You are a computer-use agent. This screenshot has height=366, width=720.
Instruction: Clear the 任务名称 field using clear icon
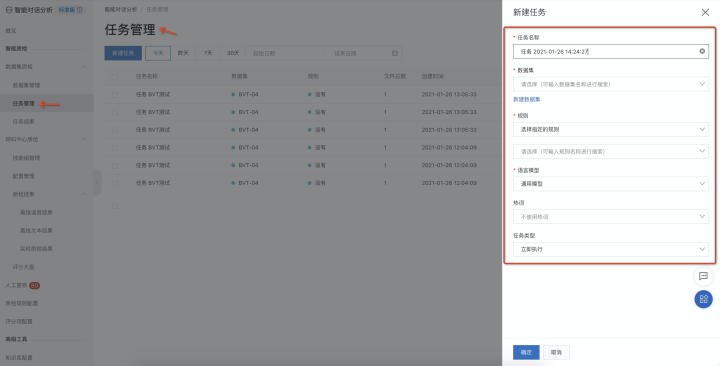[702, 51]
